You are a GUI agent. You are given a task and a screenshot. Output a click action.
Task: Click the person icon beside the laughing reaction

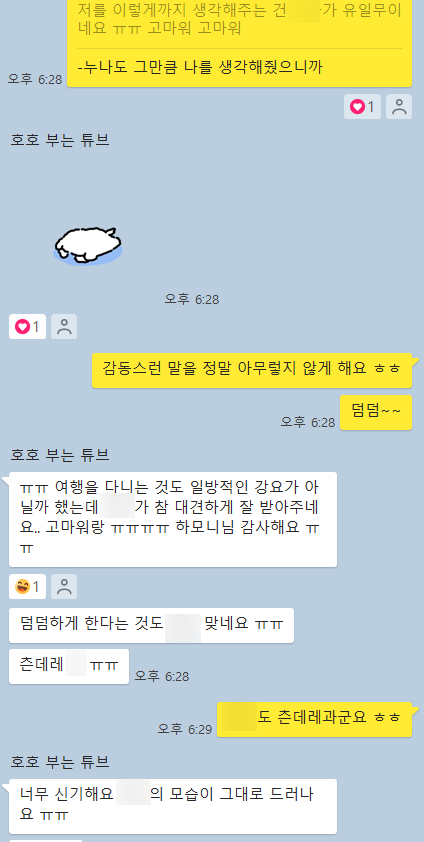pyautogui.click(x=64, y=586)
